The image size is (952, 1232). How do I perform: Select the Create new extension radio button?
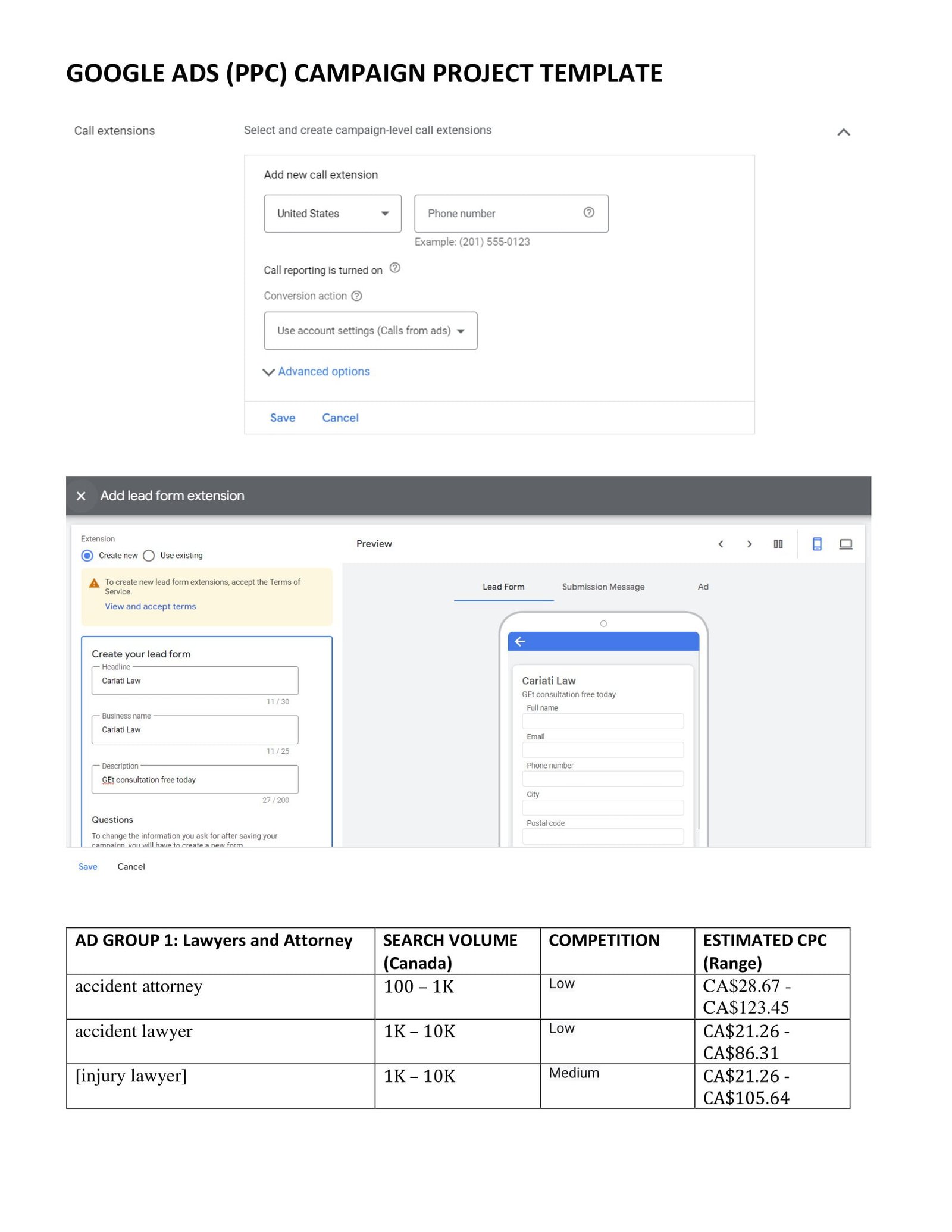[x=88, y=556]
